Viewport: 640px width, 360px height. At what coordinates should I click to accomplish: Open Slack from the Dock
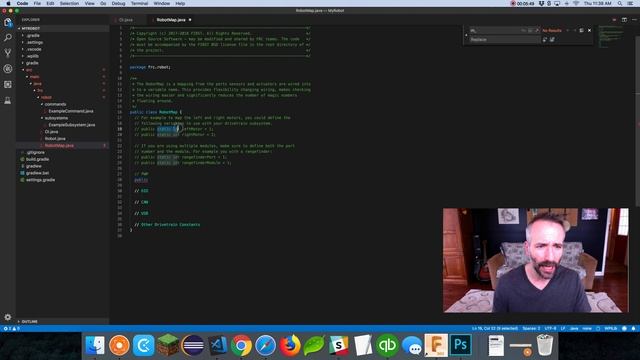point(338,345)
